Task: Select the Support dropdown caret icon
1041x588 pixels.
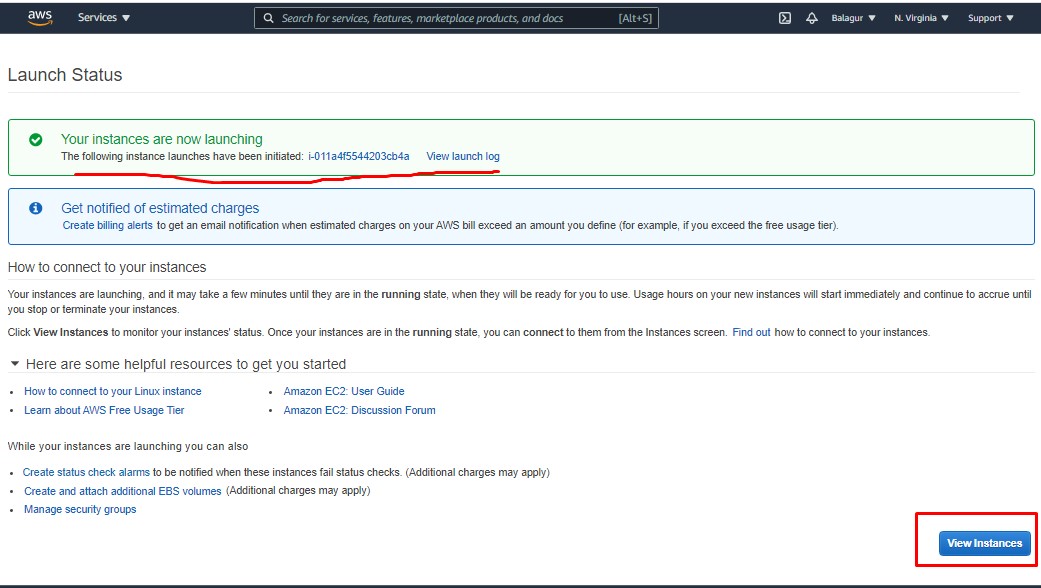Action: click(x=1011, y=17)
